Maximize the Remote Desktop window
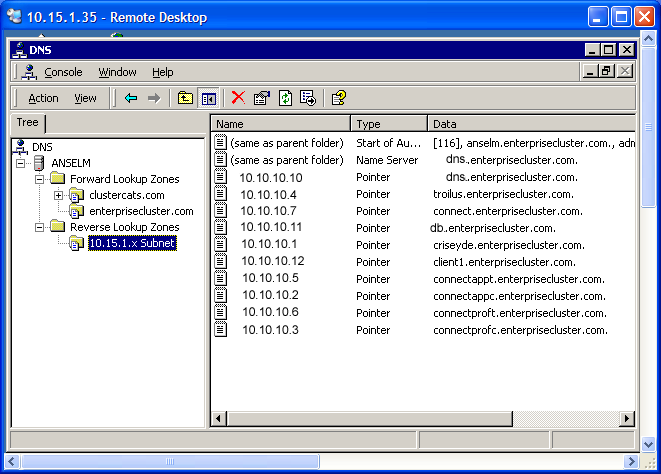 (621, 17)
